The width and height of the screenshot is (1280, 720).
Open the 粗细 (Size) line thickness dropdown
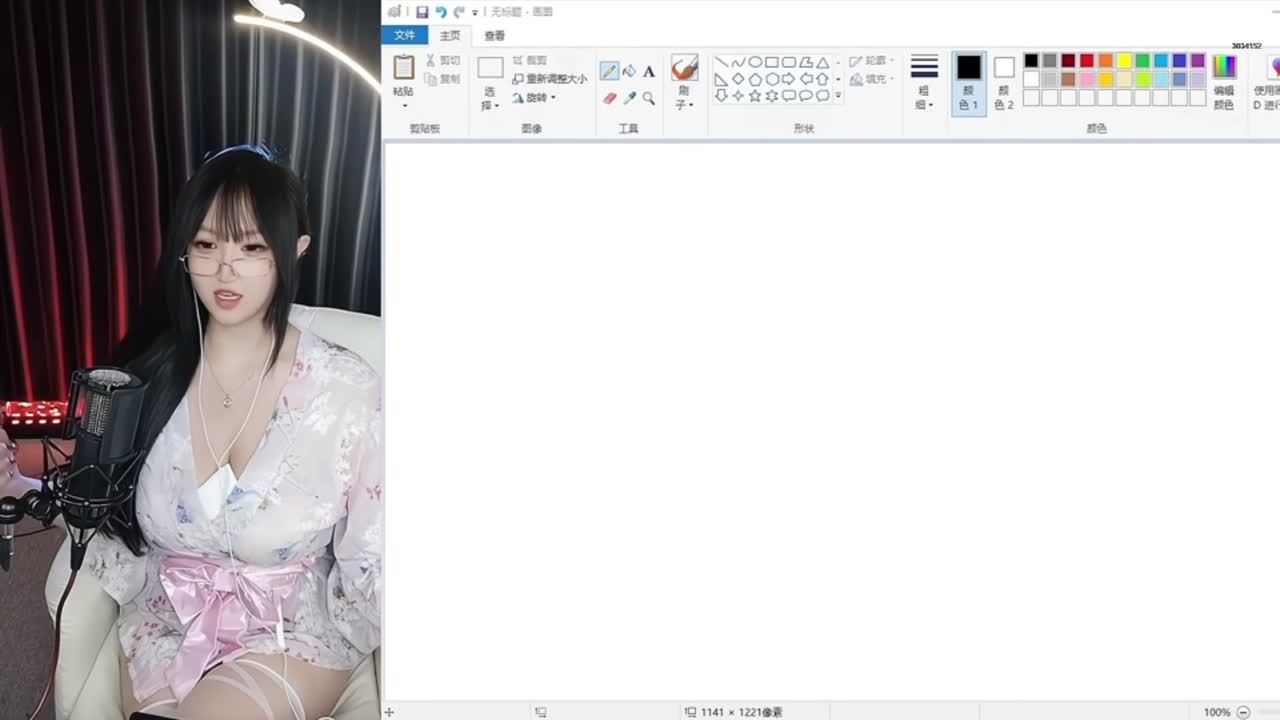pos(924,105)
